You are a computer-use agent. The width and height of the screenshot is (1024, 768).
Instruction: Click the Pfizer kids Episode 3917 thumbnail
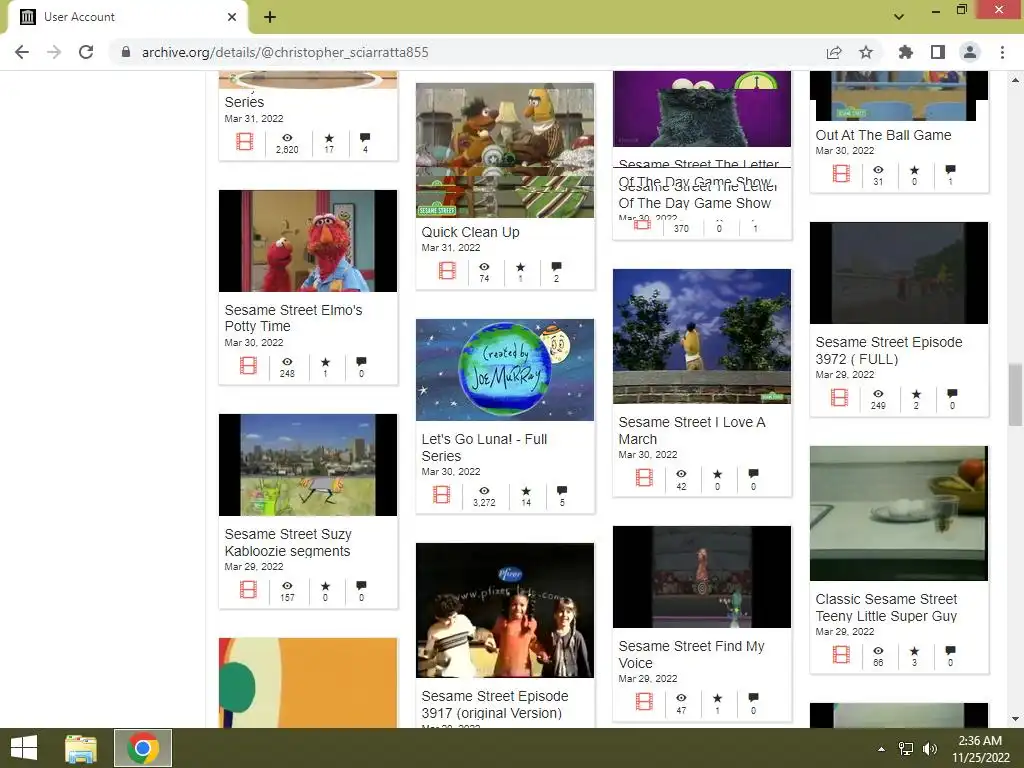pyautogui.click(x=505, y=610)
